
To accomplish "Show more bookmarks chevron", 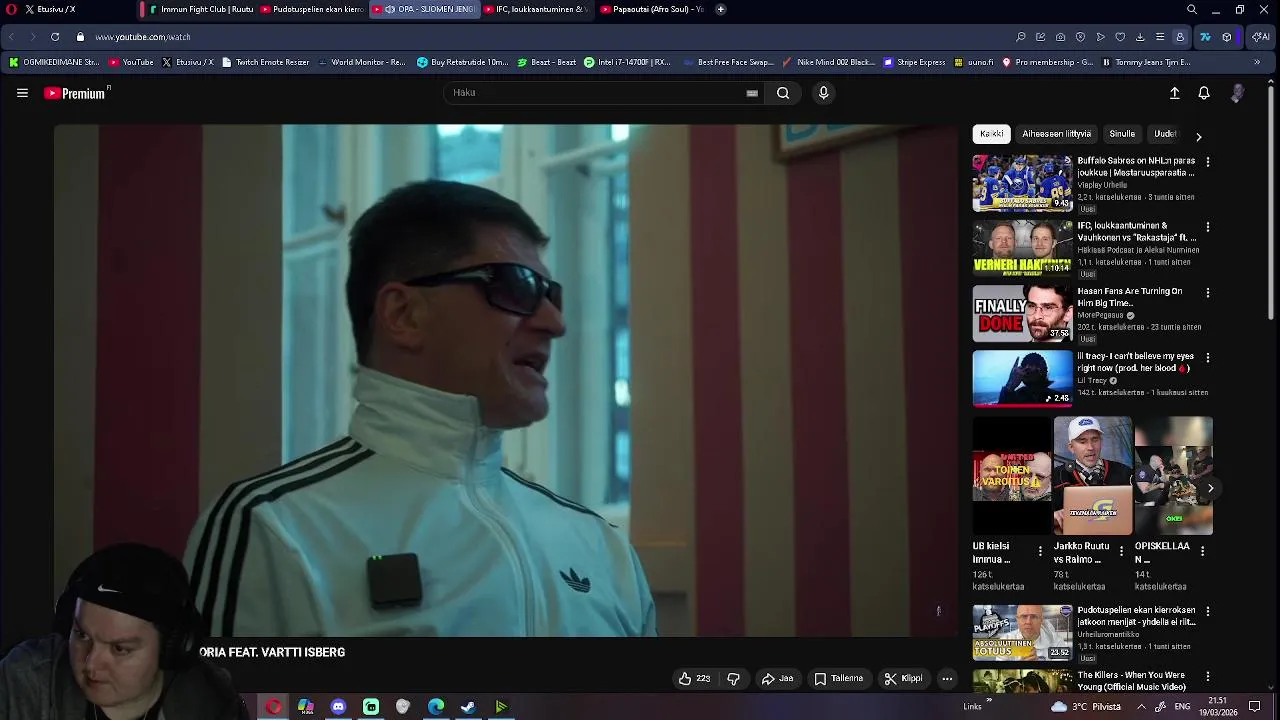I will tap(1257, 62).
